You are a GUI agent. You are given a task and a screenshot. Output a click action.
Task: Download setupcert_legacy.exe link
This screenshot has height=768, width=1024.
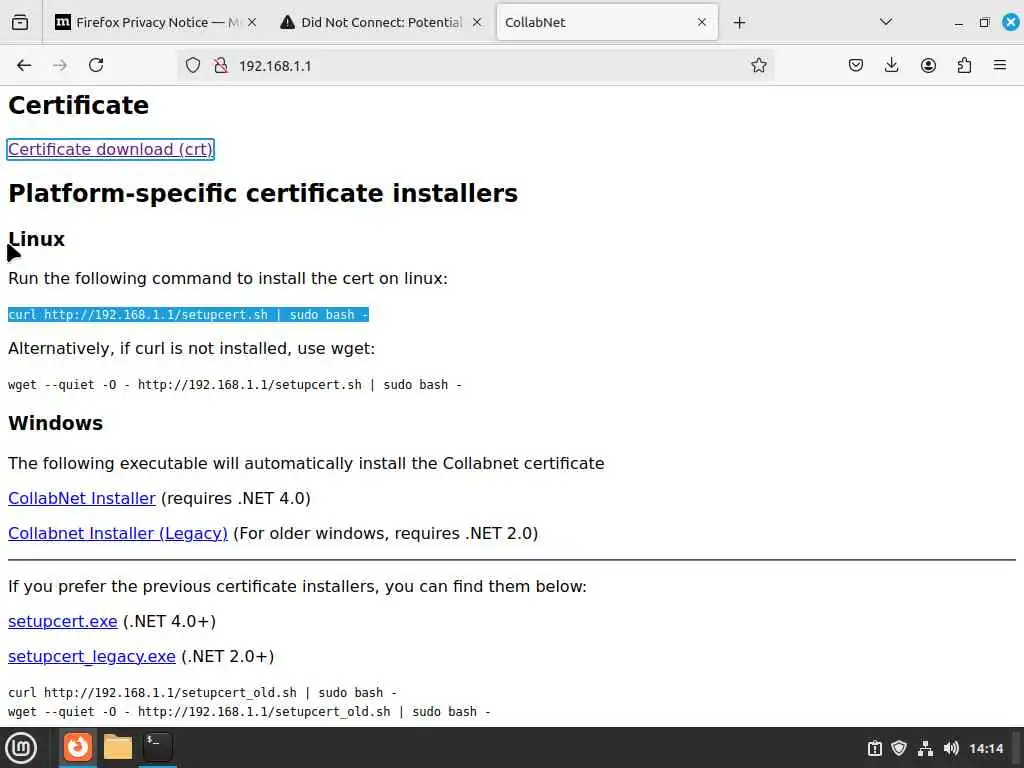[91, 656]
